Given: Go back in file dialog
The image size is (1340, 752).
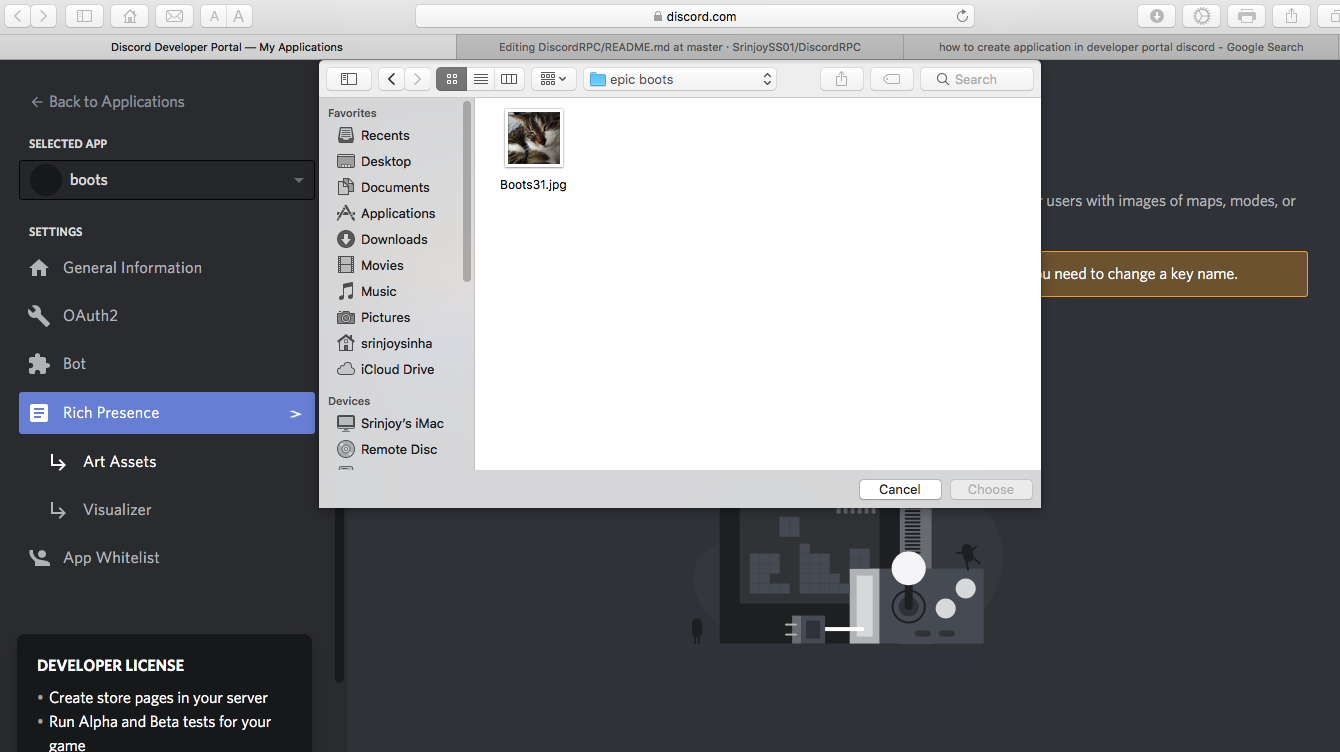Looking at the screenshot, I should point(391,79).
